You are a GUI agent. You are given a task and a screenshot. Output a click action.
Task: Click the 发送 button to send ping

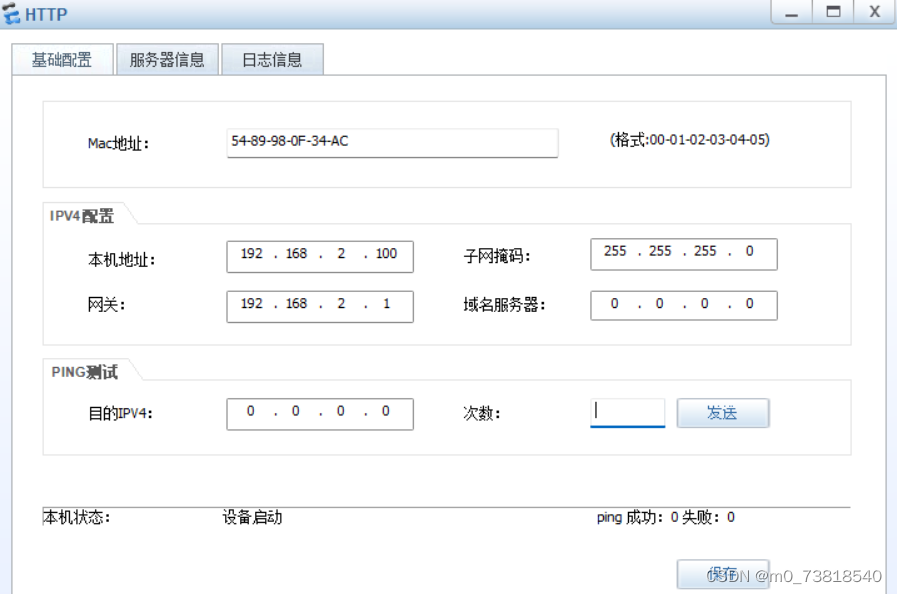point(722,412)
